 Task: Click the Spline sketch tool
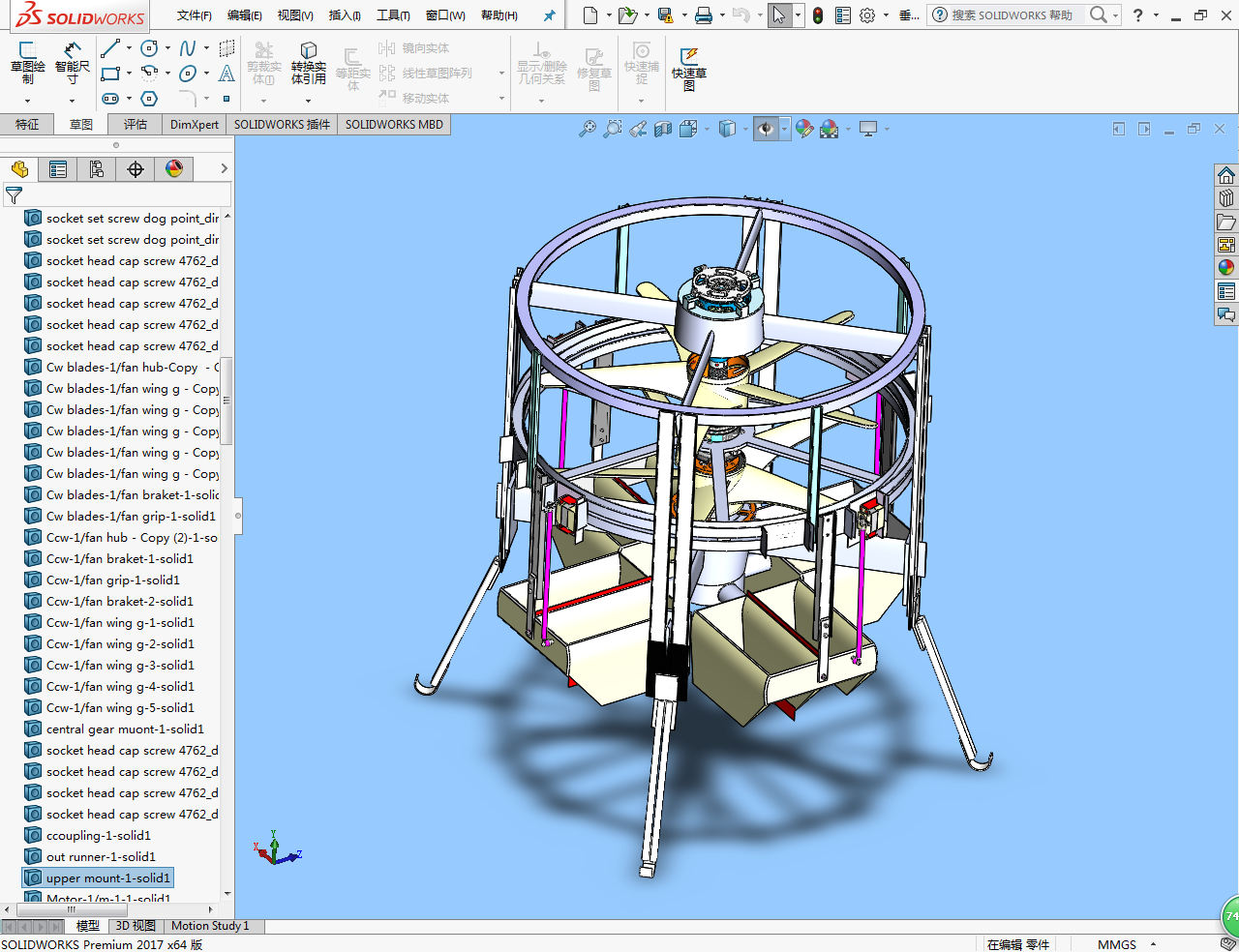pyautogui.click(x=188, y=48)
